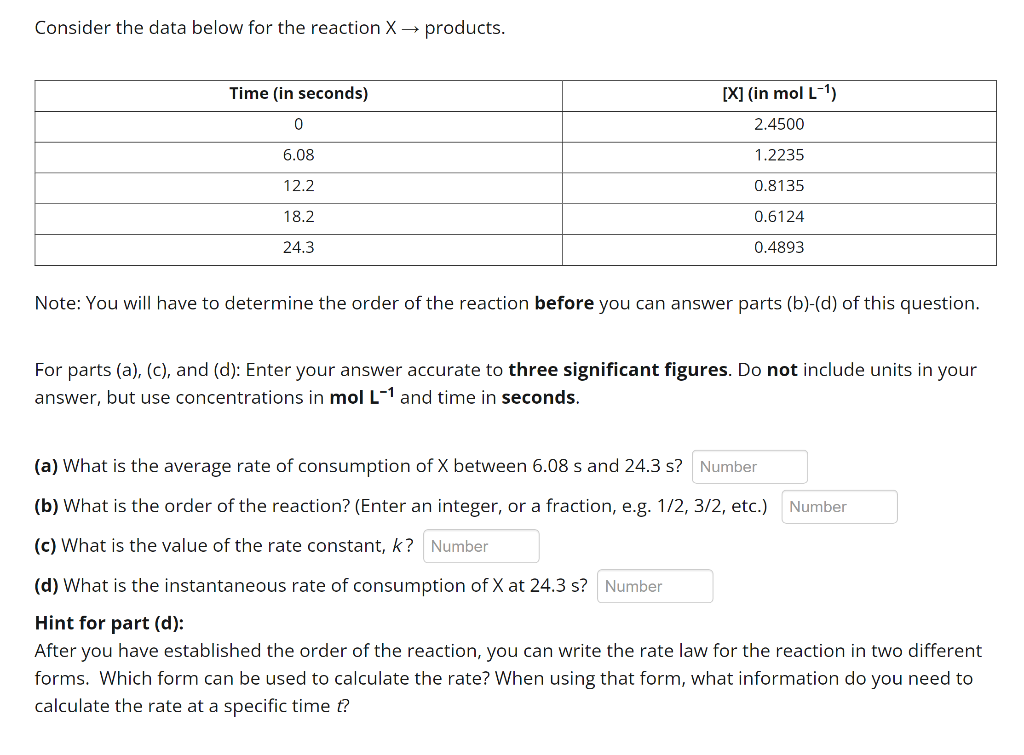Image resolution: width=1024 pixels, height=755 pixels.
Task: Click the table cell showing 2.4500
Action: point(779,124)
